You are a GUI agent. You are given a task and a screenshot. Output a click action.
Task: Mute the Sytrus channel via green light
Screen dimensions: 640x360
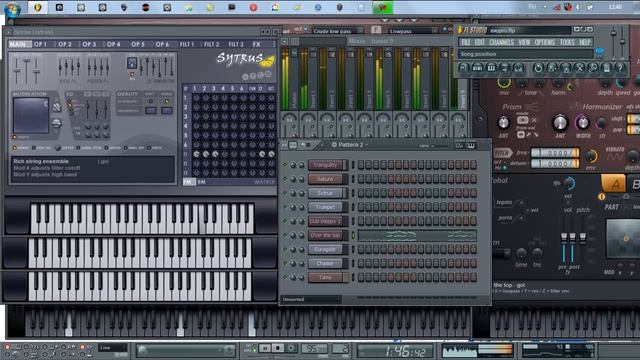click(x=285, y=193)
